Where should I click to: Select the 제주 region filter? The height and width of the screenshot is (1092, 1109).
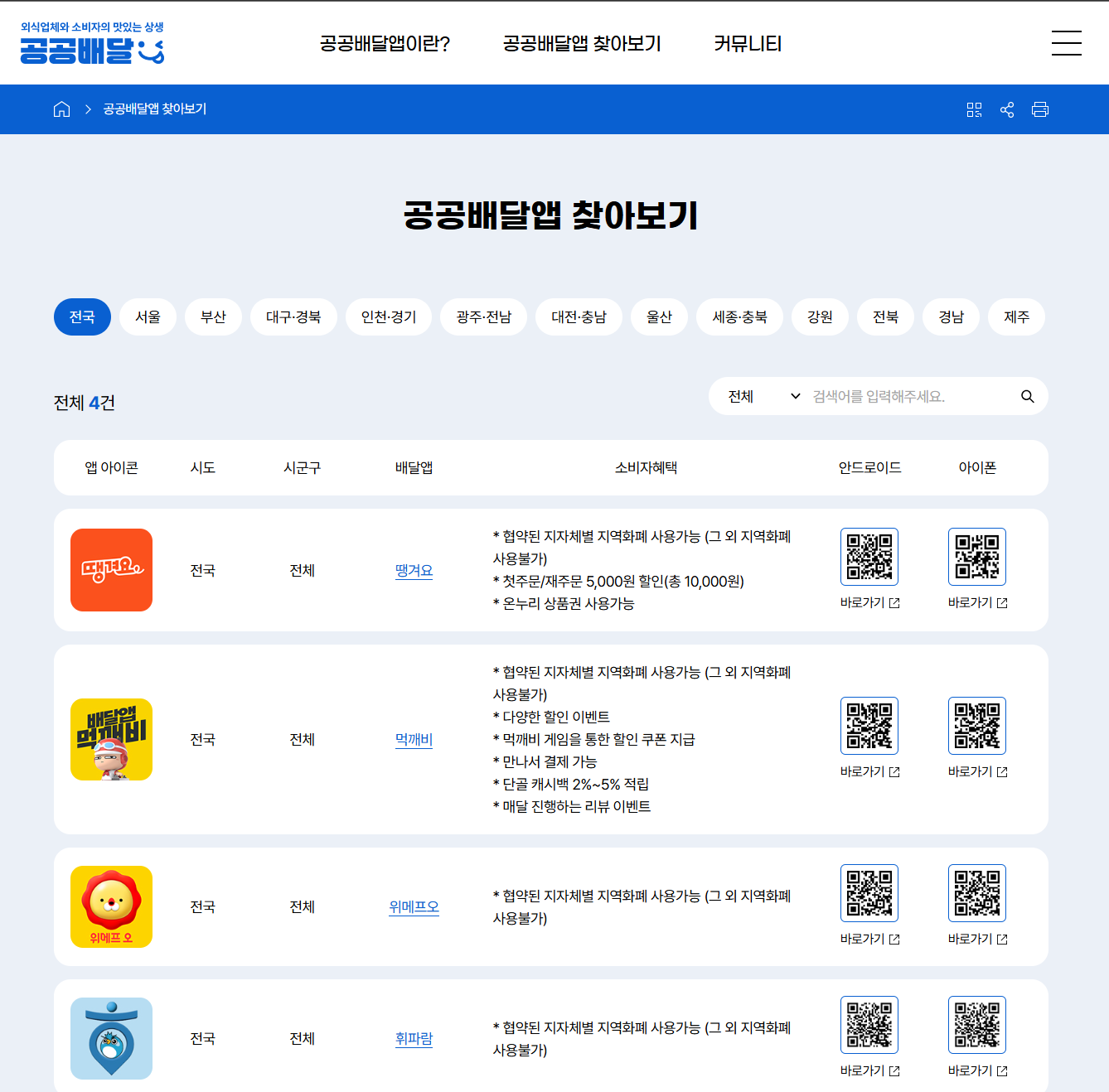pos(1016,316)
